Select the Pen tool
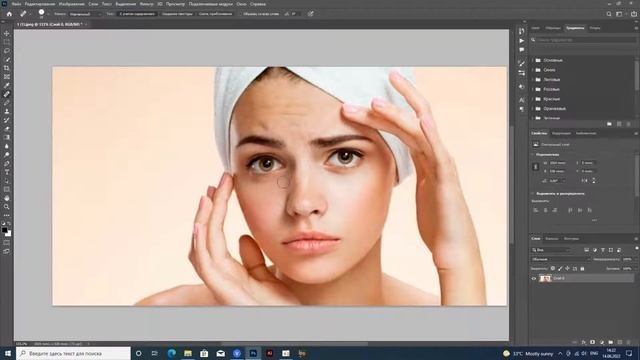This screenshot has height=360, width=640. tap(7, 163)
